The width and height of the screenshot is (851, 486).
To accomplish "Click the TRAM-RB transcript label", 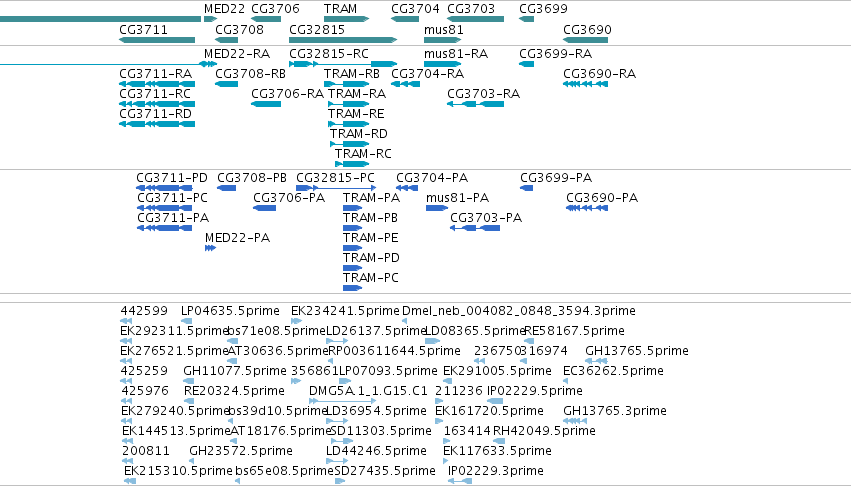I will [352, 74].
